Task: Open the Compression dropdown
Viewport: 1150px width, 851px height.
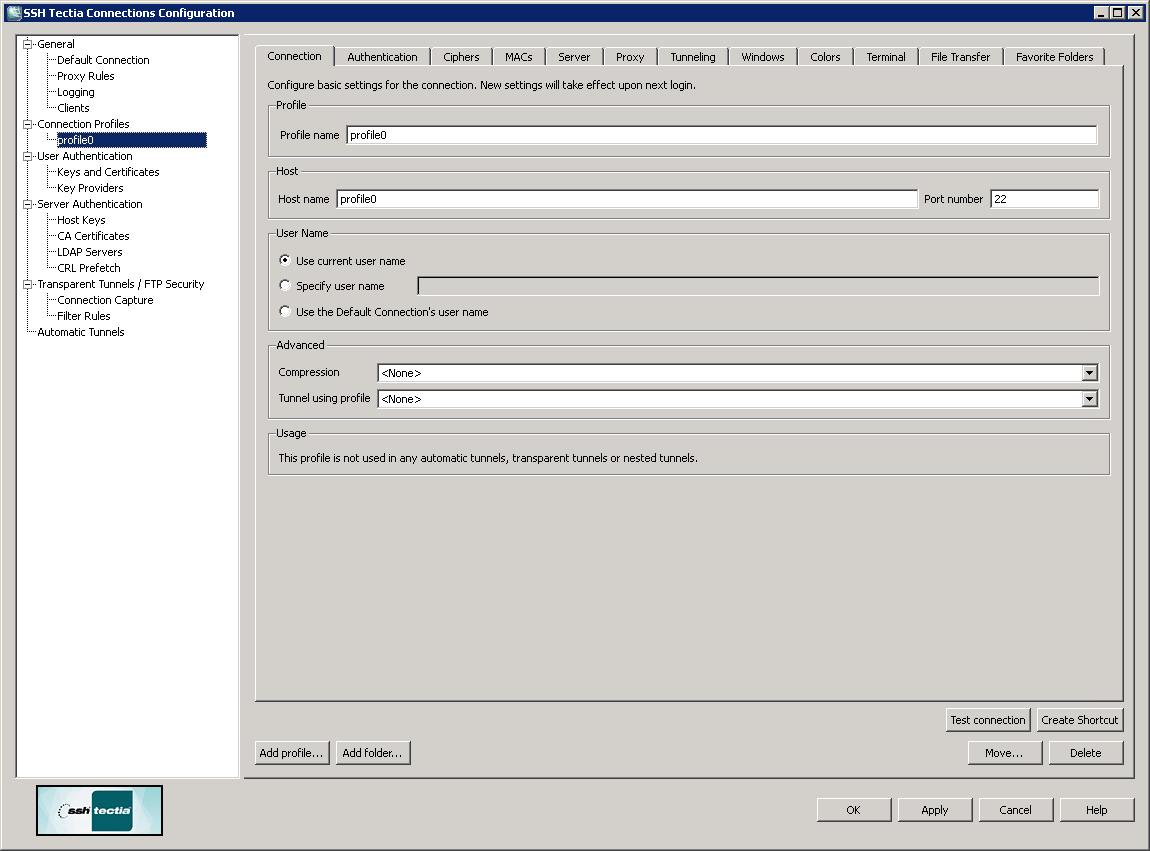Action: click(1089, 372)
